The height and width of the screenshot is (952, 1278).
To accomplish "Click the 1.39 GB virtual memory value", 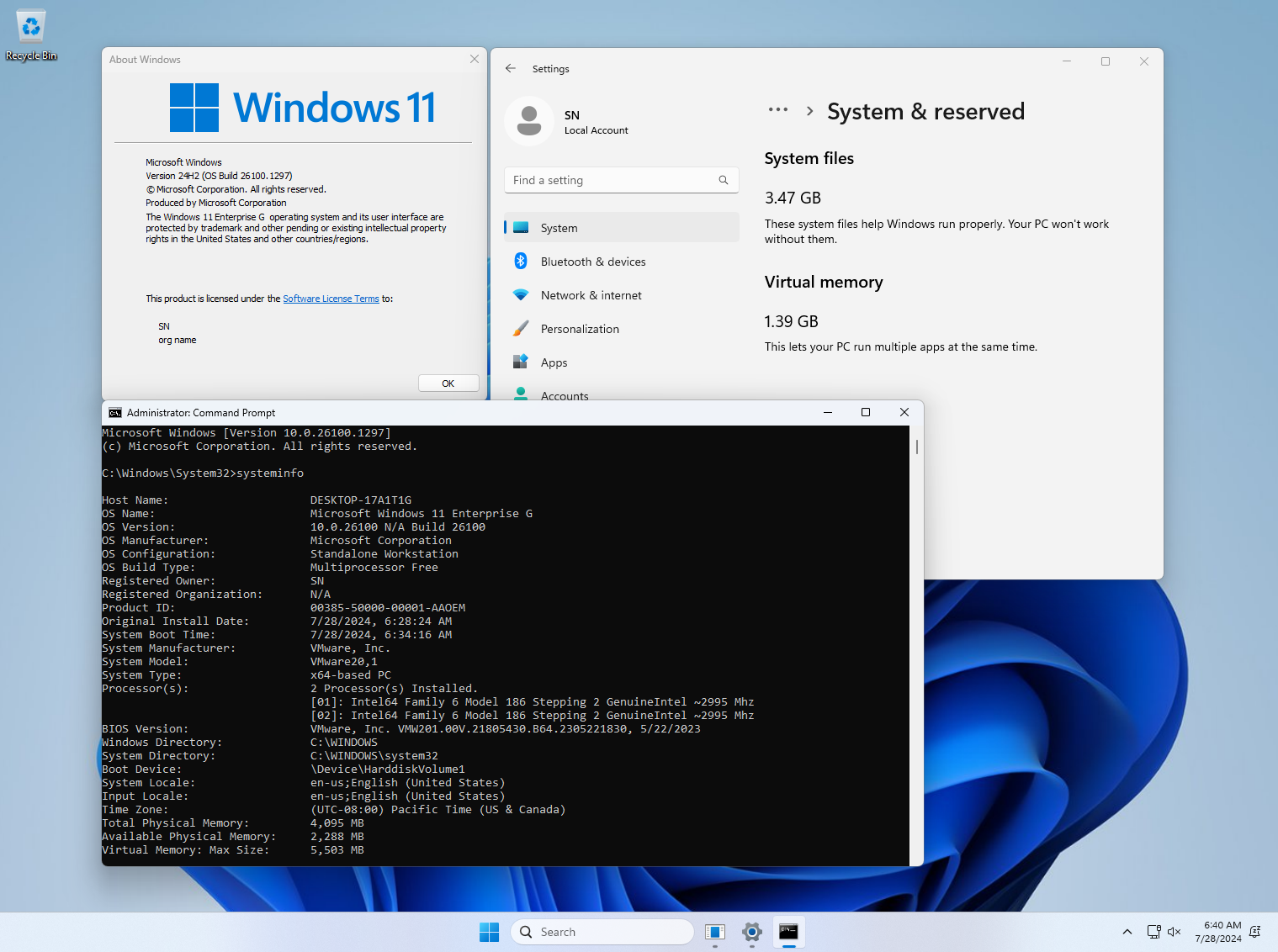I will pos(791,322).
